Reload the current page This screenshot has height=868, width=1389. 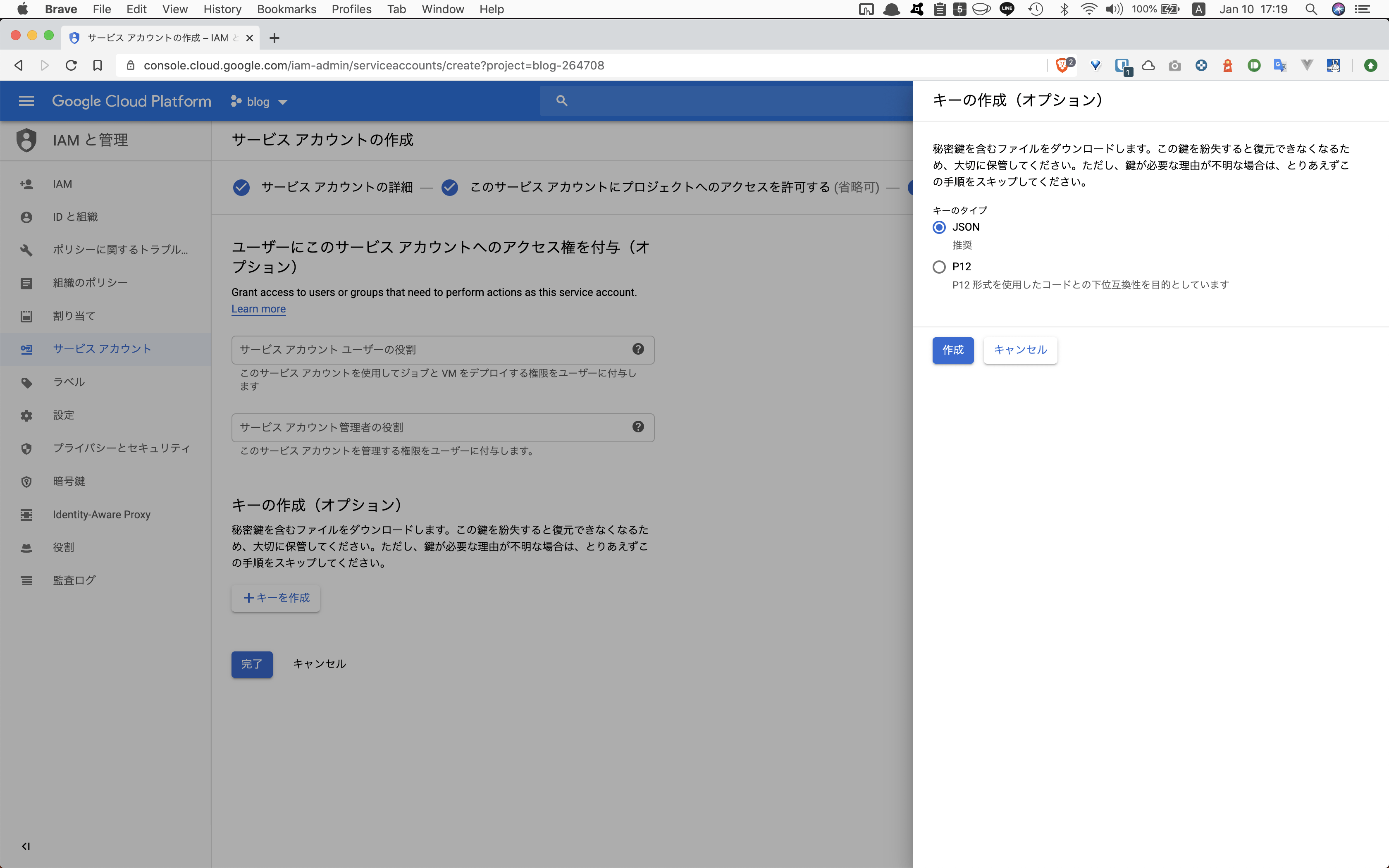[71, 65]
